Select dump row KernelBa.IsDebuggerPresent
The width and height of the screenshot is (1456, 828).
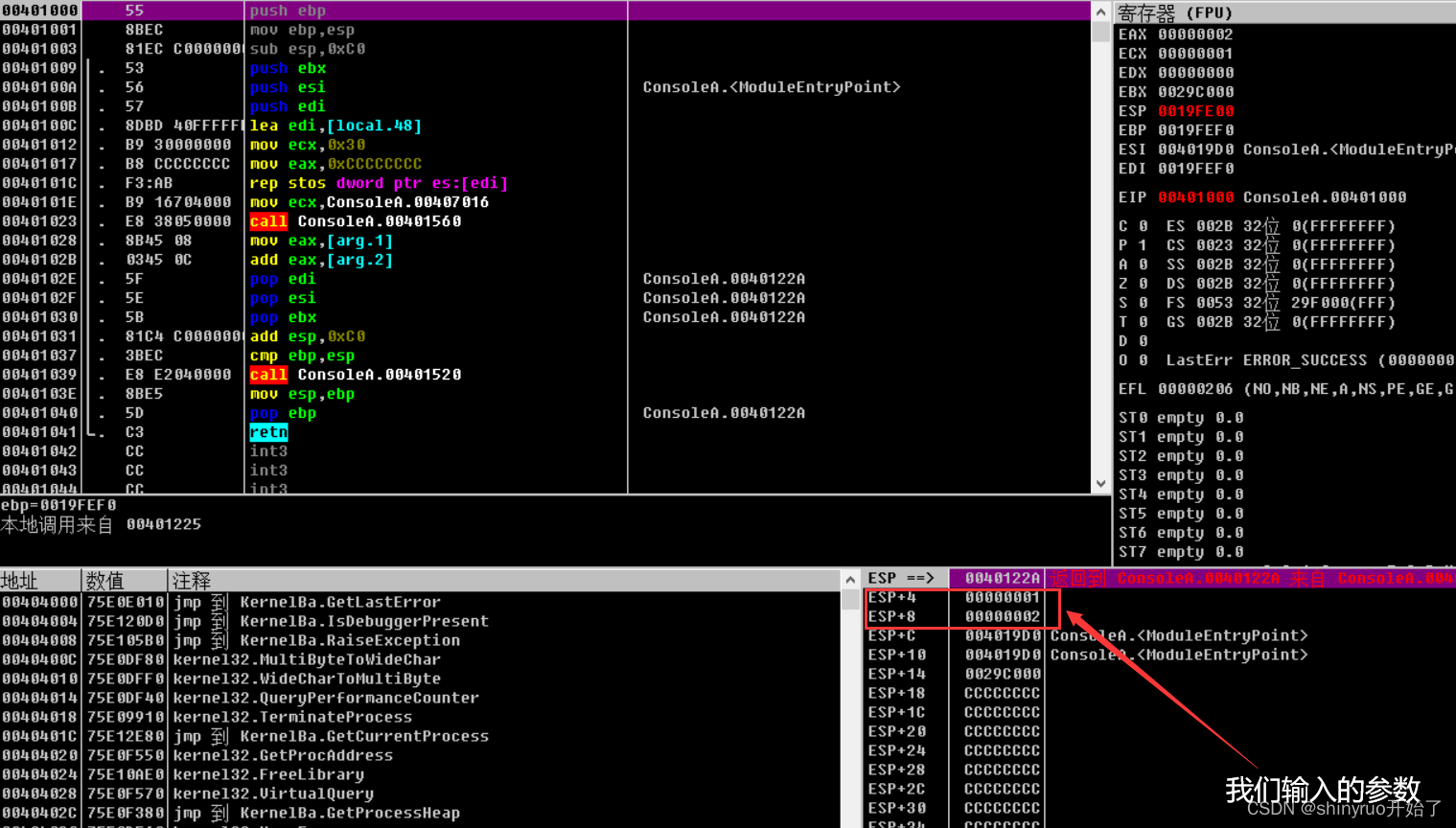(331, 622)
